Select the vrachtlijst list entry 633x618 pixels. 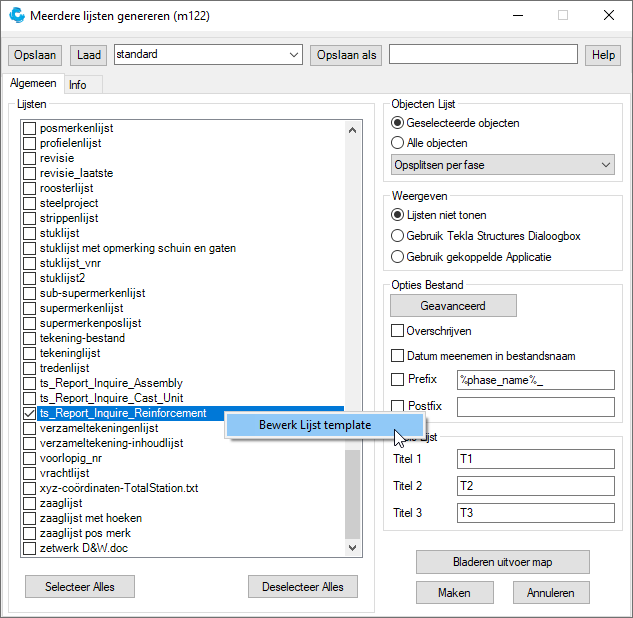pos(65,473)
